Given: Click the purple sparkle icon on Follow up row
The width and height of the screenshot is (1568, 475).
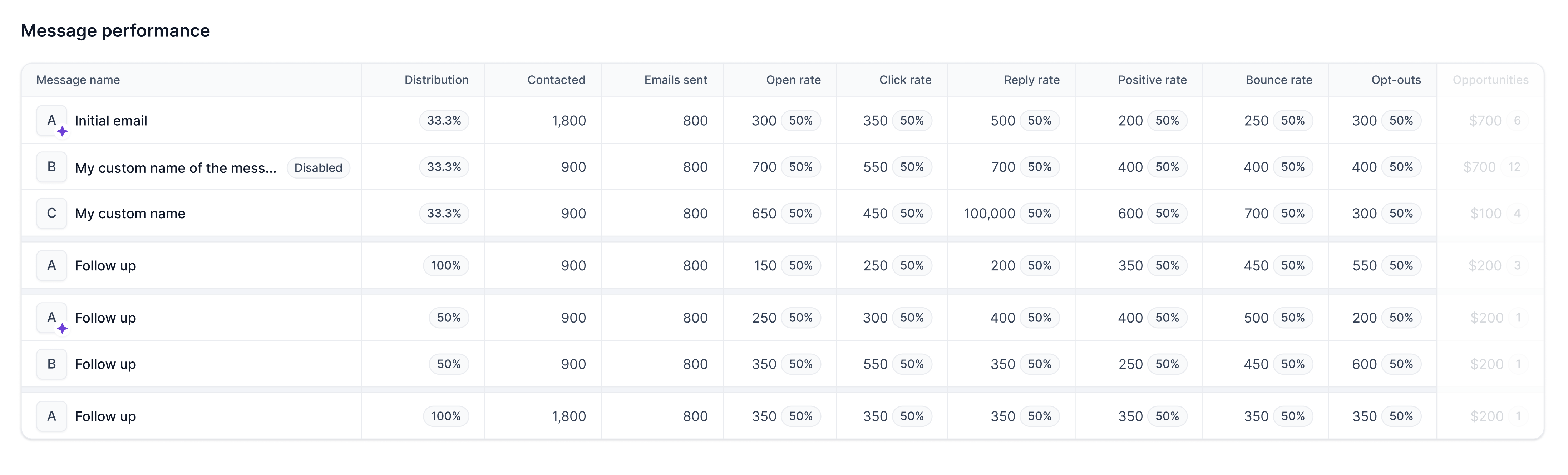Looking at the screenshot, I should coord(62,329).
